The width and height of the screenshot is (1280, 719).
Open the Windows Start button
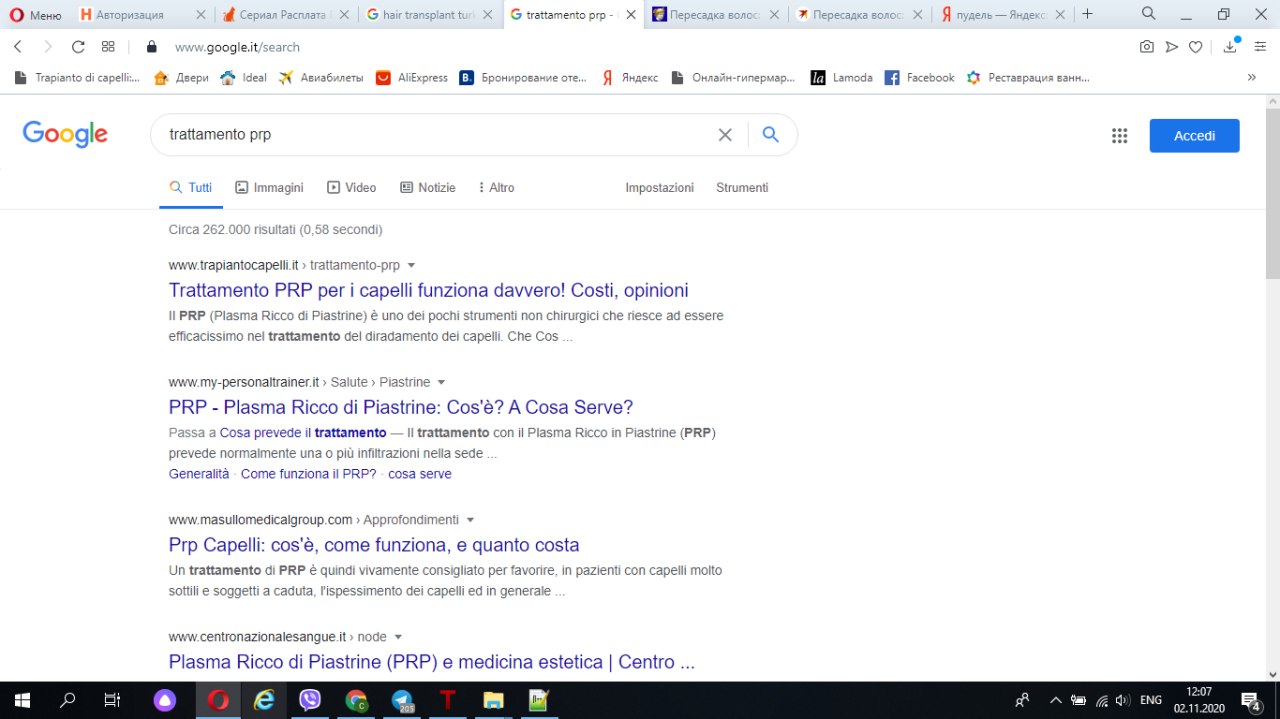[21, 700]
